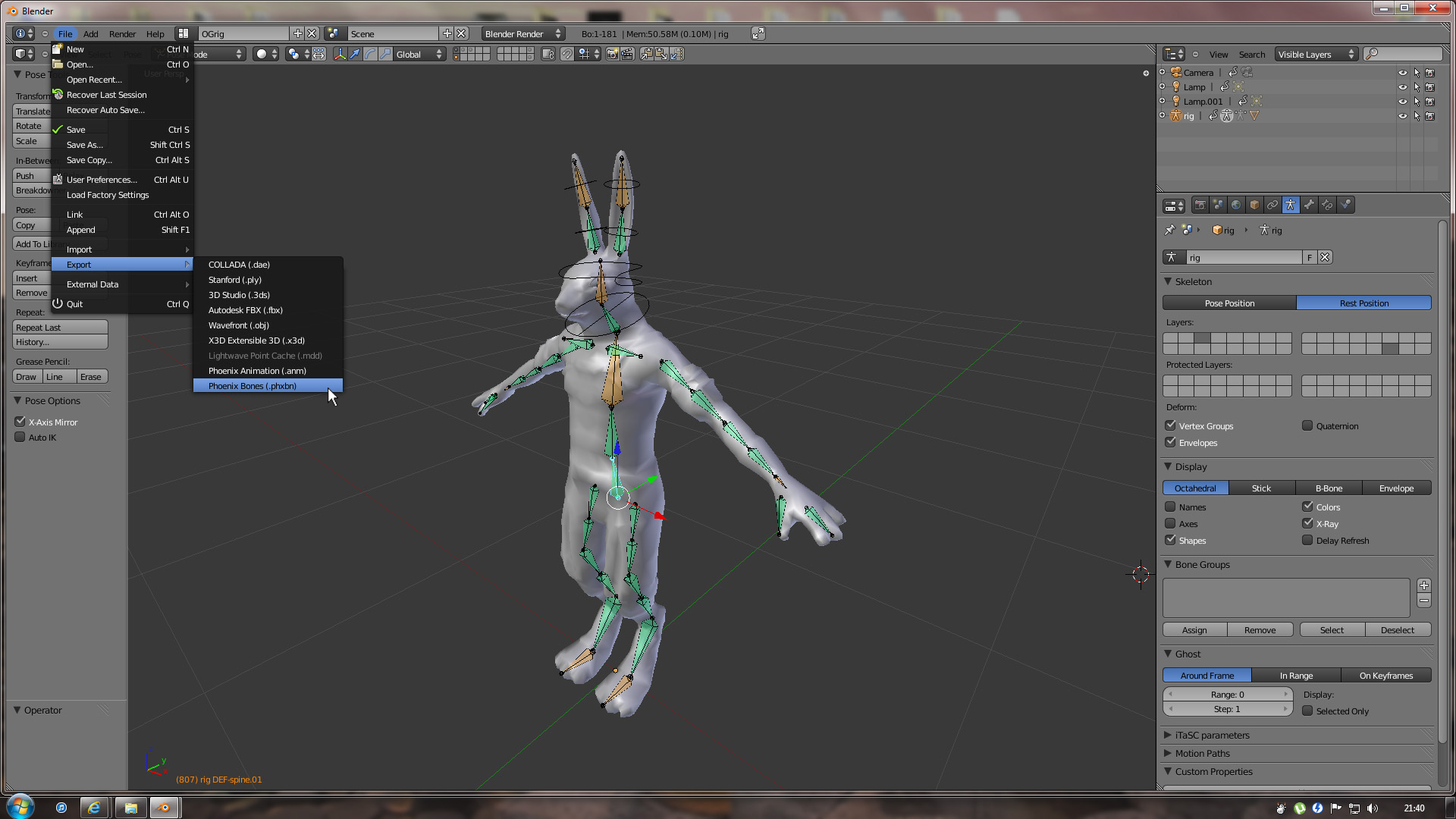Pin the properties context with pushpin icon
The height and width of the screenshot is (819, 1456).
tap(1170, 230)
